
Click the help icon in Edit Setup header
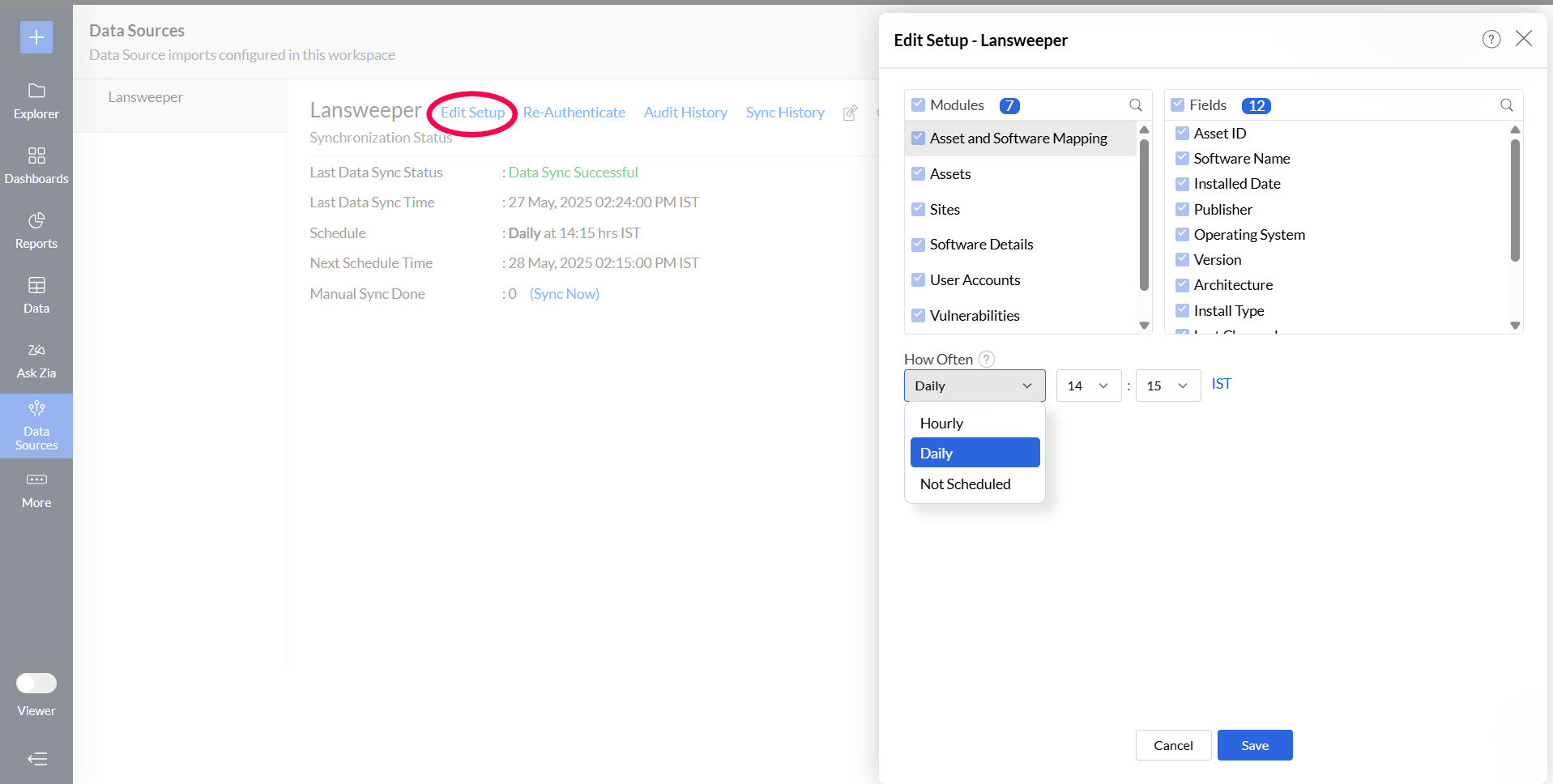(x=1491, y=39)
